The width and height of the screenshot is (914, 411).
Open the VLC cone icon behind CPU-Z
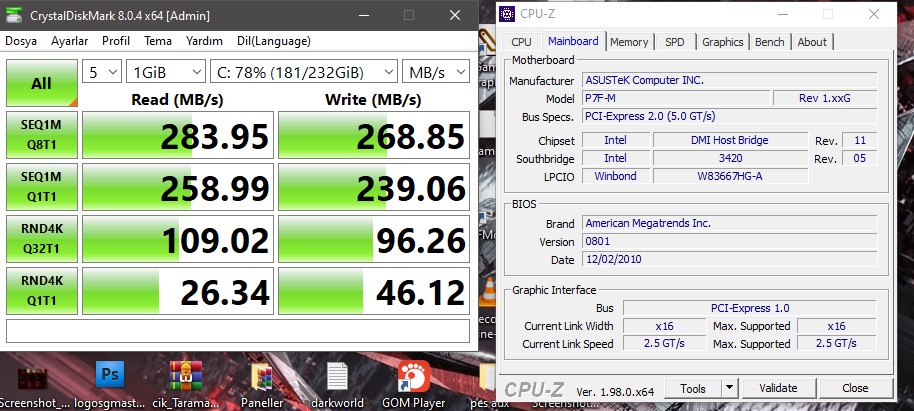[488, 291]
